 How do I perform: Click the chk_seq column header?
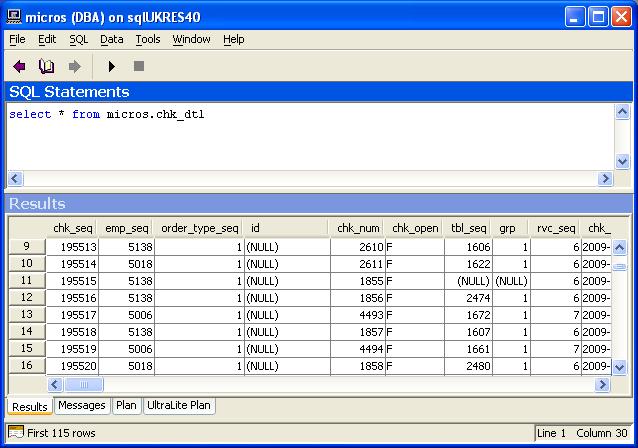(x=72, y=228)
